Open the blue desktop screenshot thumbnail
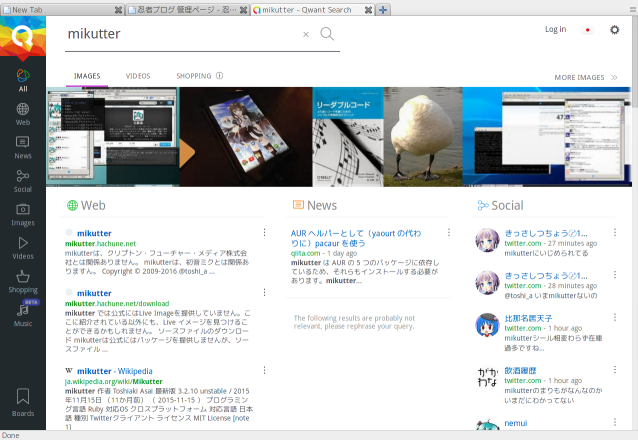 pyautogui.click(x=547, y=137)
